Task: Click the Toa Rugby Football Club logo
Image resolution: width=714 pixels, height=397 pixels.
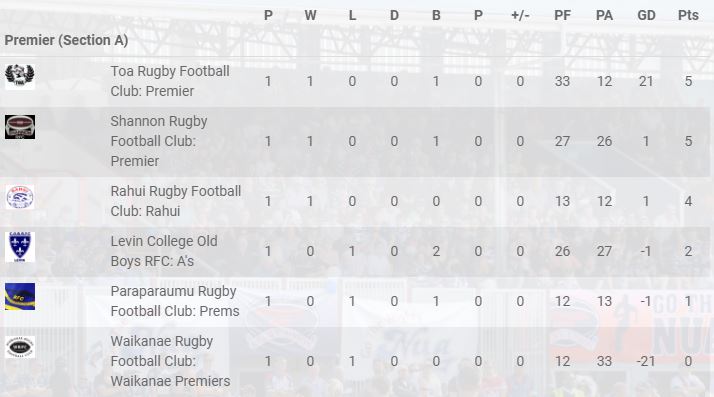Action: [x=20, y=77]
